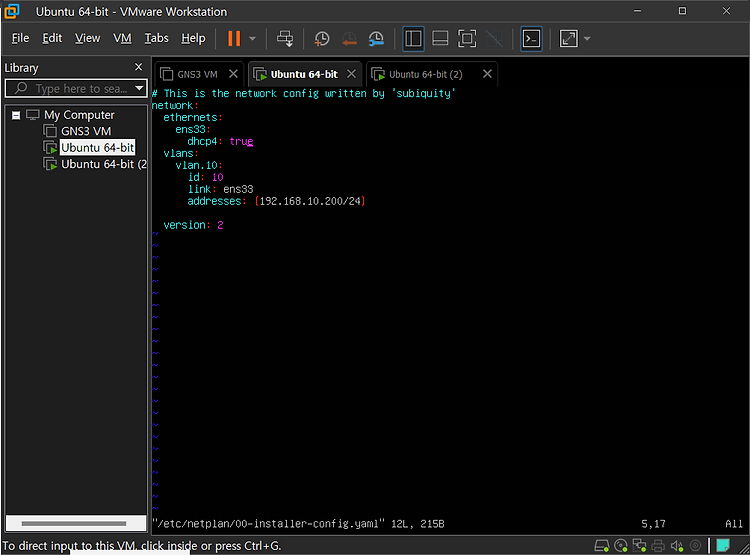Select My Computer in the library
This screenshot has height=555, width=750.
pyautogui.click(x=79, y=115)
